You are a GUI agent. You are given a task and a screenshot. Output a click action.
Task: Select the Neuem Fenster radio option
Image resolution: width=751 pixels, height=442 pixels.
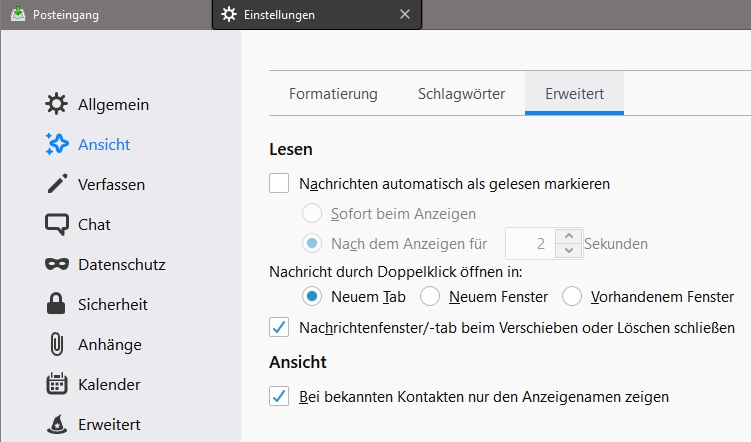[x=430, y=296]
